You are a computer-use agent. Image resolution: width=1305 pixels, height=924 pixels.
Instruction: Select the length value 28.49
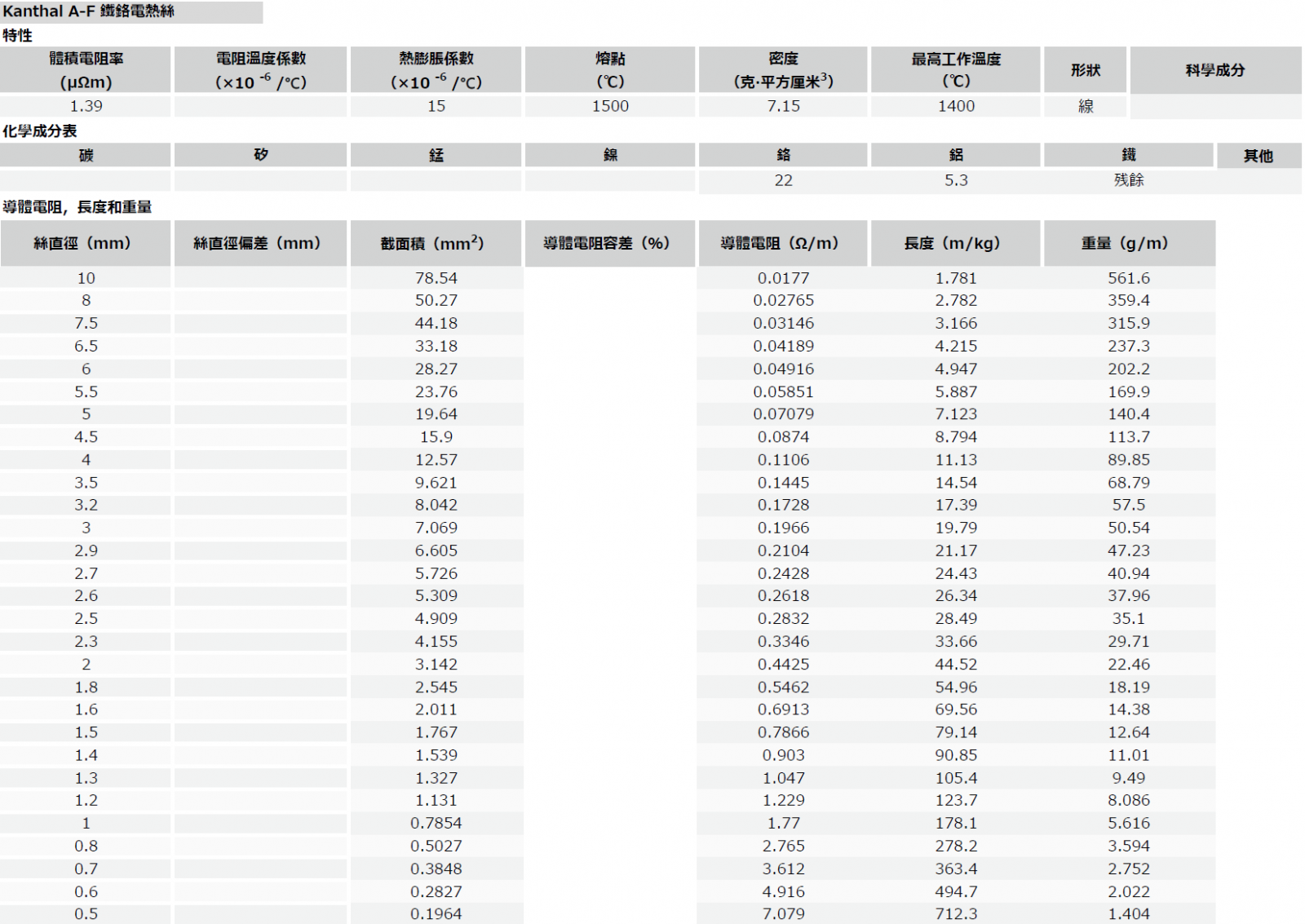[956, 619]
